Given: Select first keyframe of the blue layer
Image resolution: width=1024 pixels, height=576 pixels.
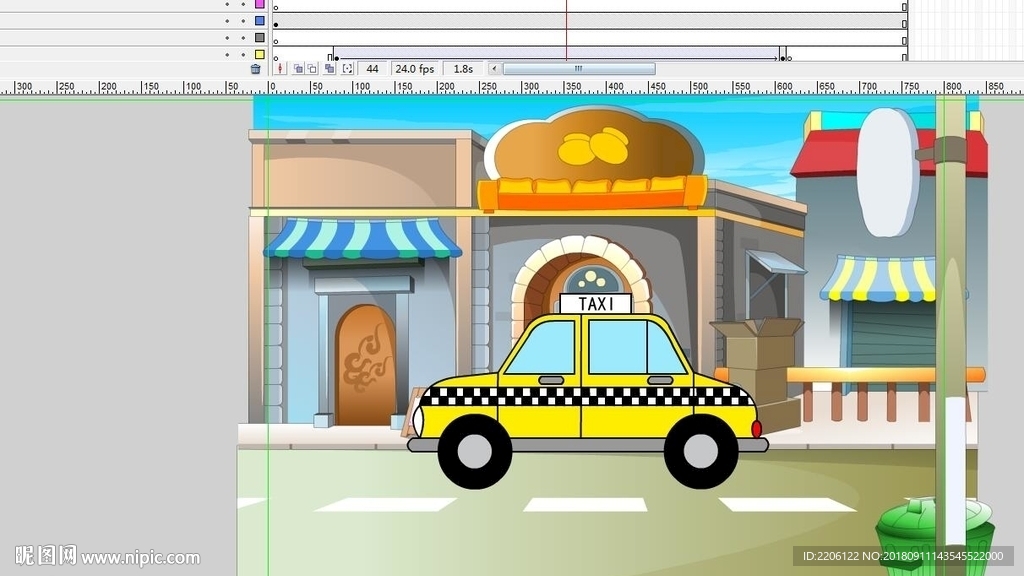Looking at the screenshot, I should point(276,24).
